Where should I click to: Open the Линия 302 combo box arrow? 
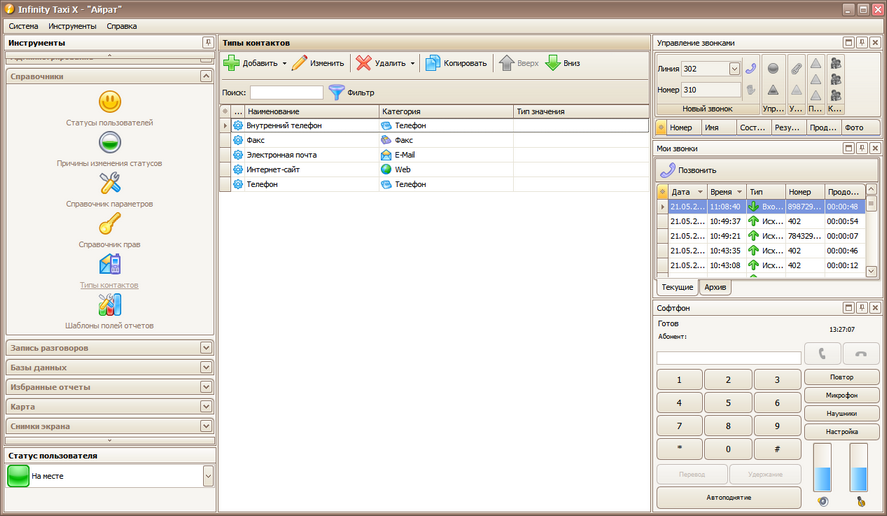click(x=734, y=68)
